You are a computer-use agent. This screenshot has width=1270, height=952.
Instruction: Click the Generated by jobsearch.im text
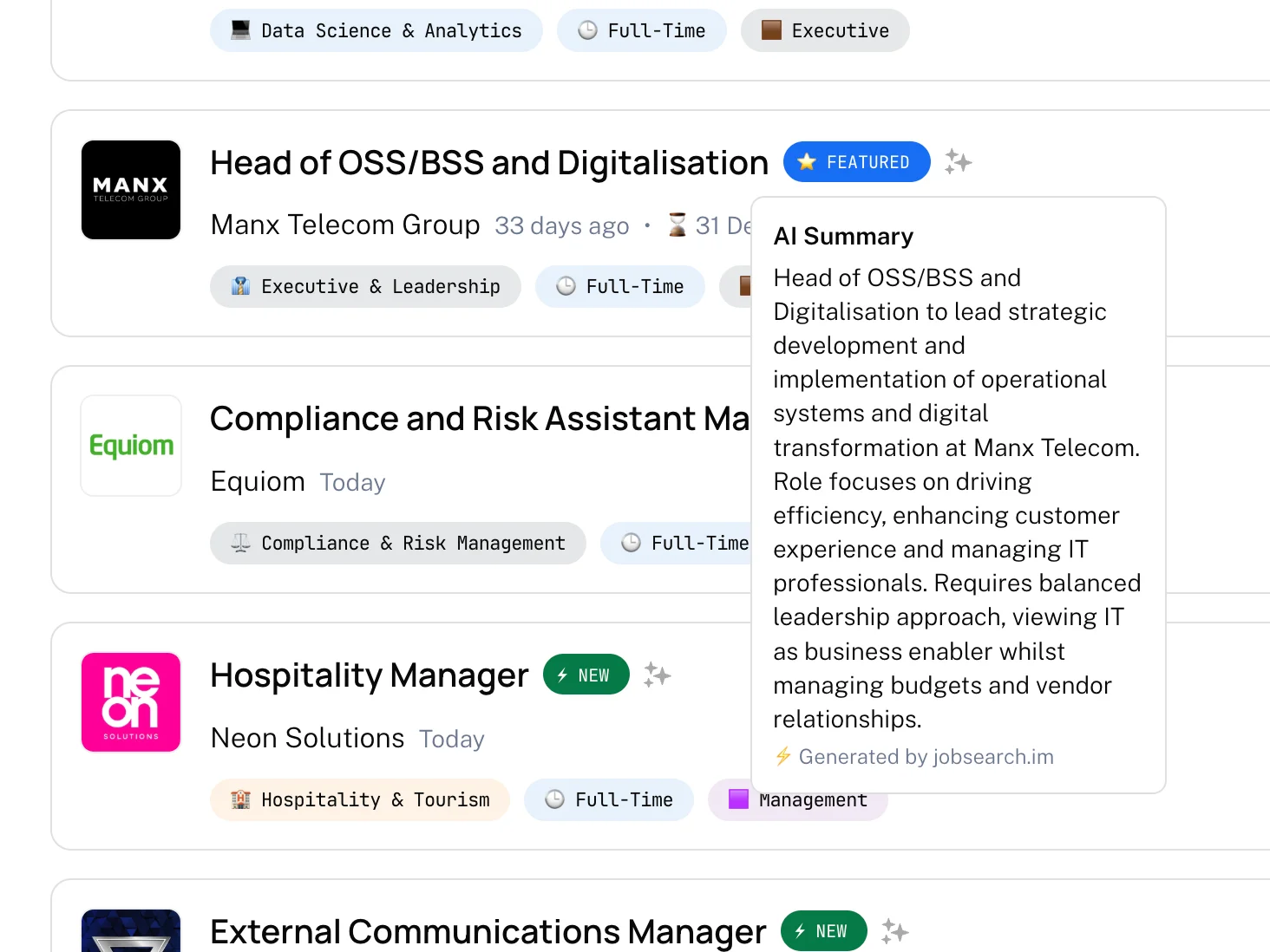(x=925, y=757)
